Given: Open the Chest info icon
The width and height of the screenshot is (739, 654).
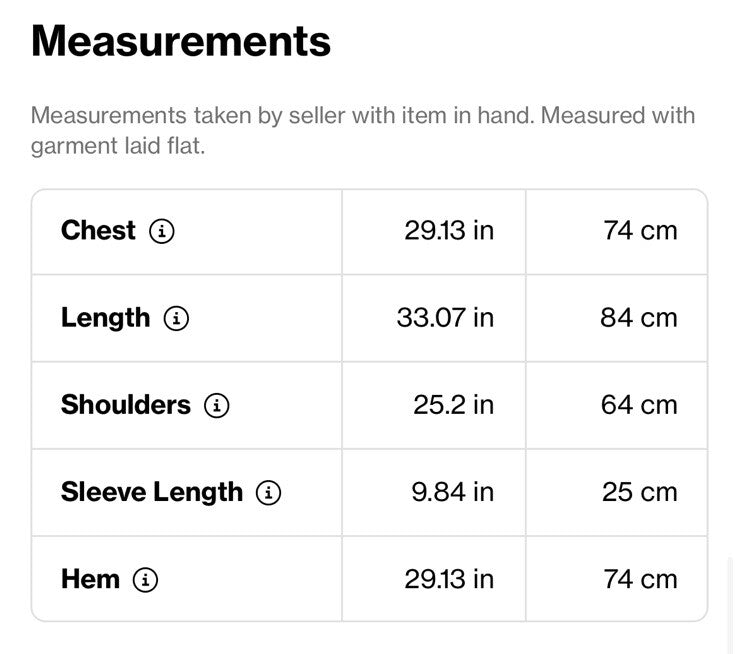Looking at the screenshot, I should click(x=162, y=231).
